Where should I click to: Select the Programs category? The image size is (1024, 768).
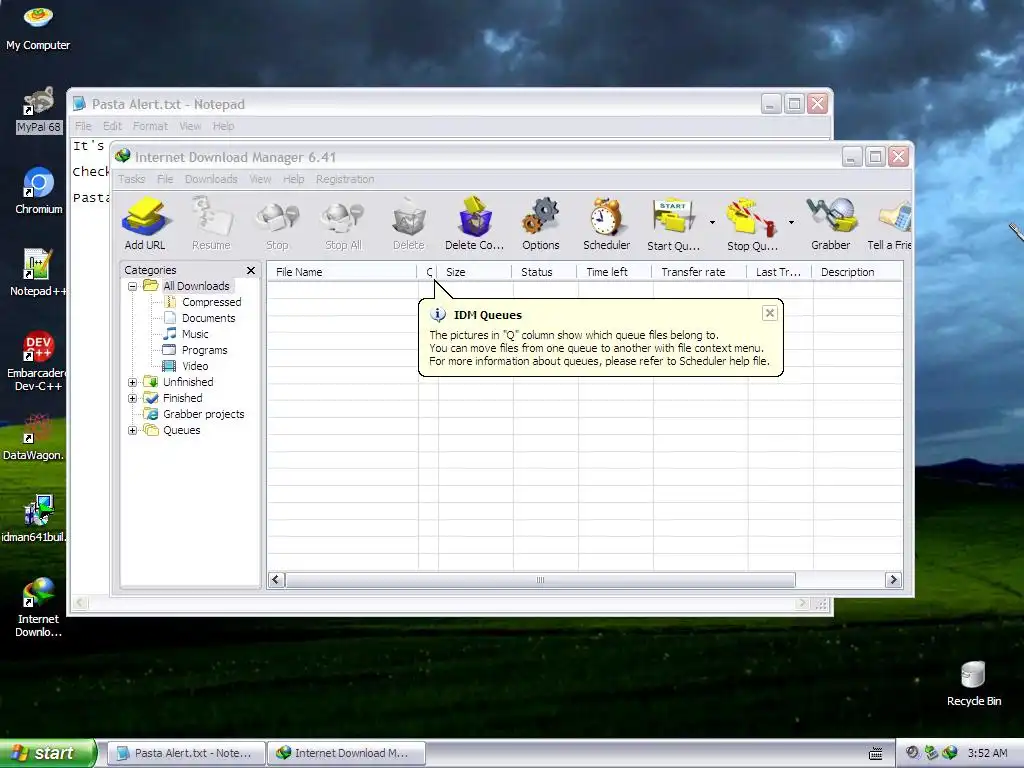[x=204, y=350]
